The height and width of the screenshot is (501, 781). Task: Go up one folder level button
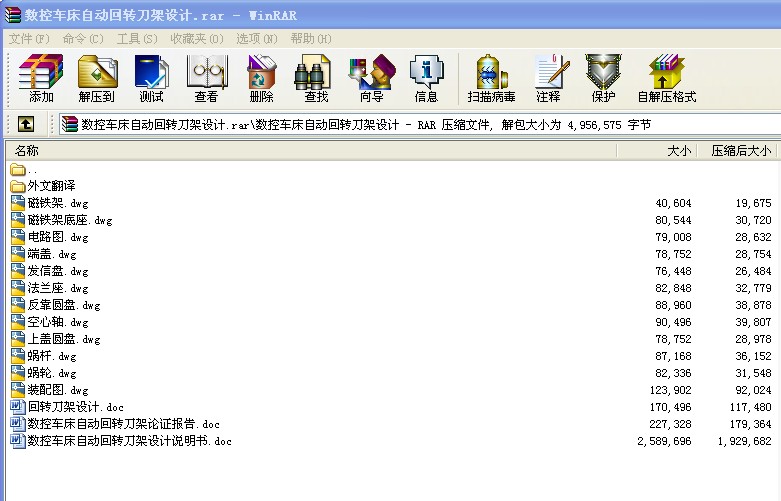[x=26, y=124]
